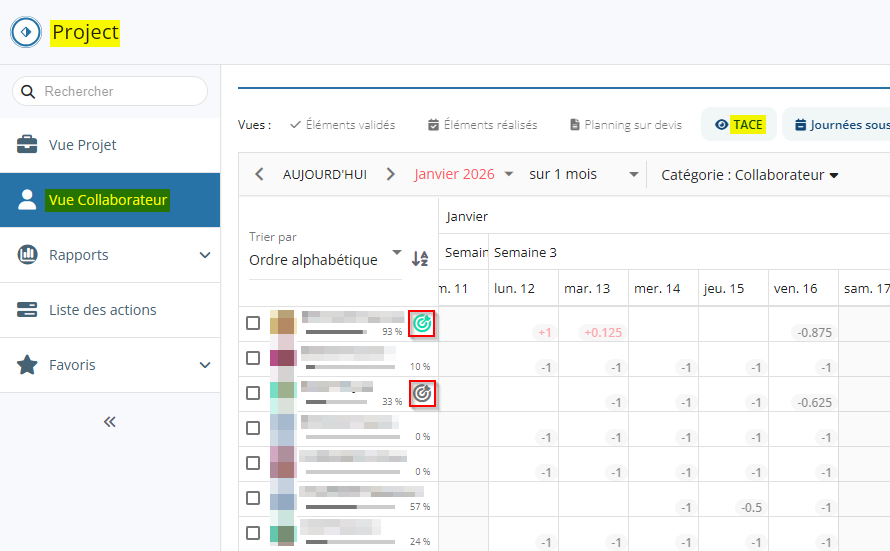Tick the checkbox for the 10% collaborator
Viewport: 890px width, 551px height.
pos(253,358)
